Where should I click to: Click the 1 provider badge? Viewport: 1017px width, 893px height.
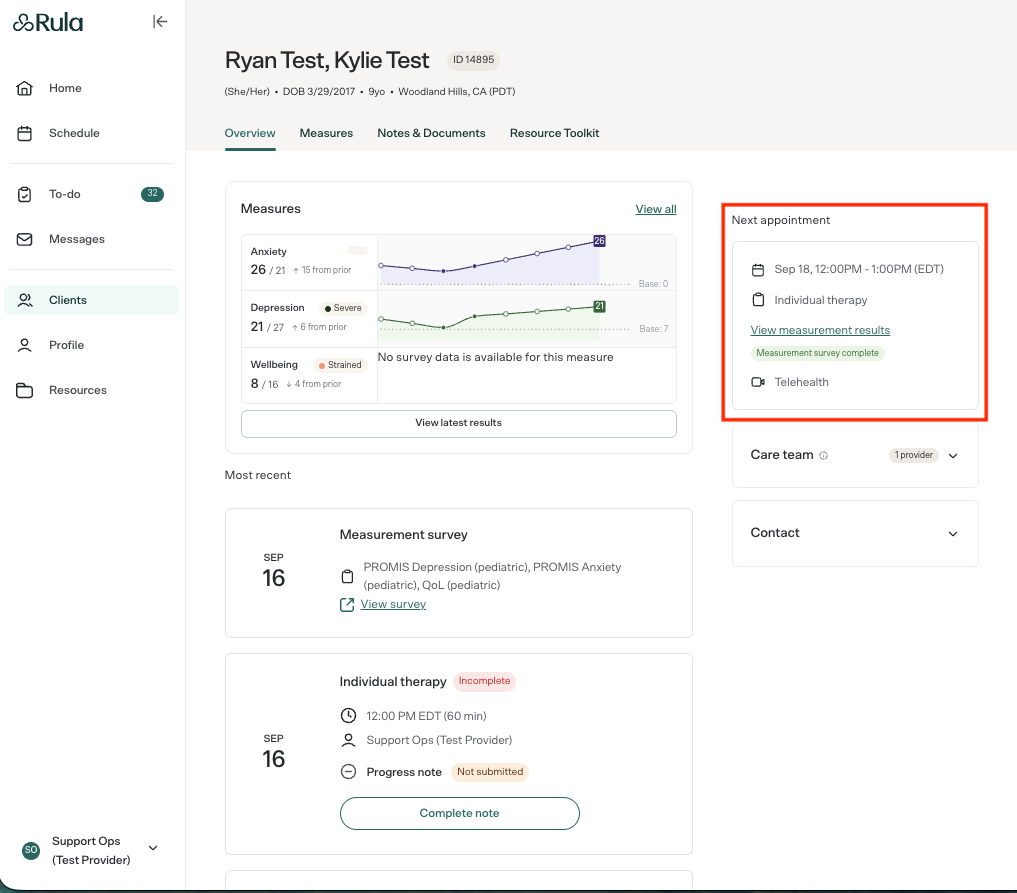(x=913, y=455)
